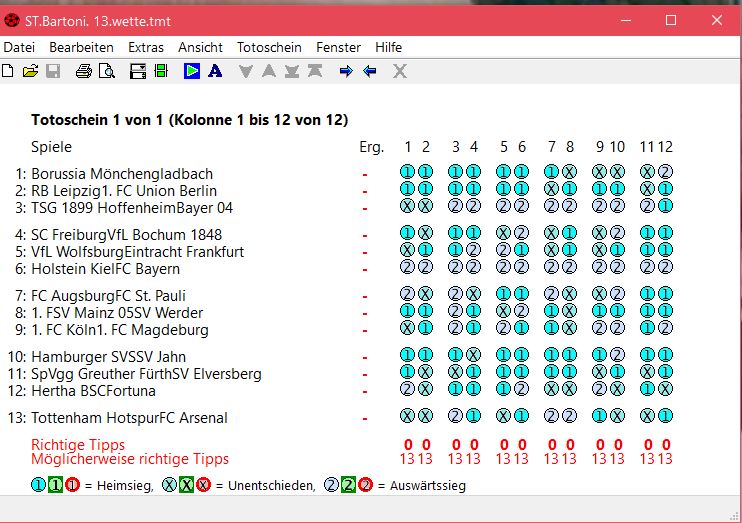Open the Bearbeiten menu

tap(81, 47)
